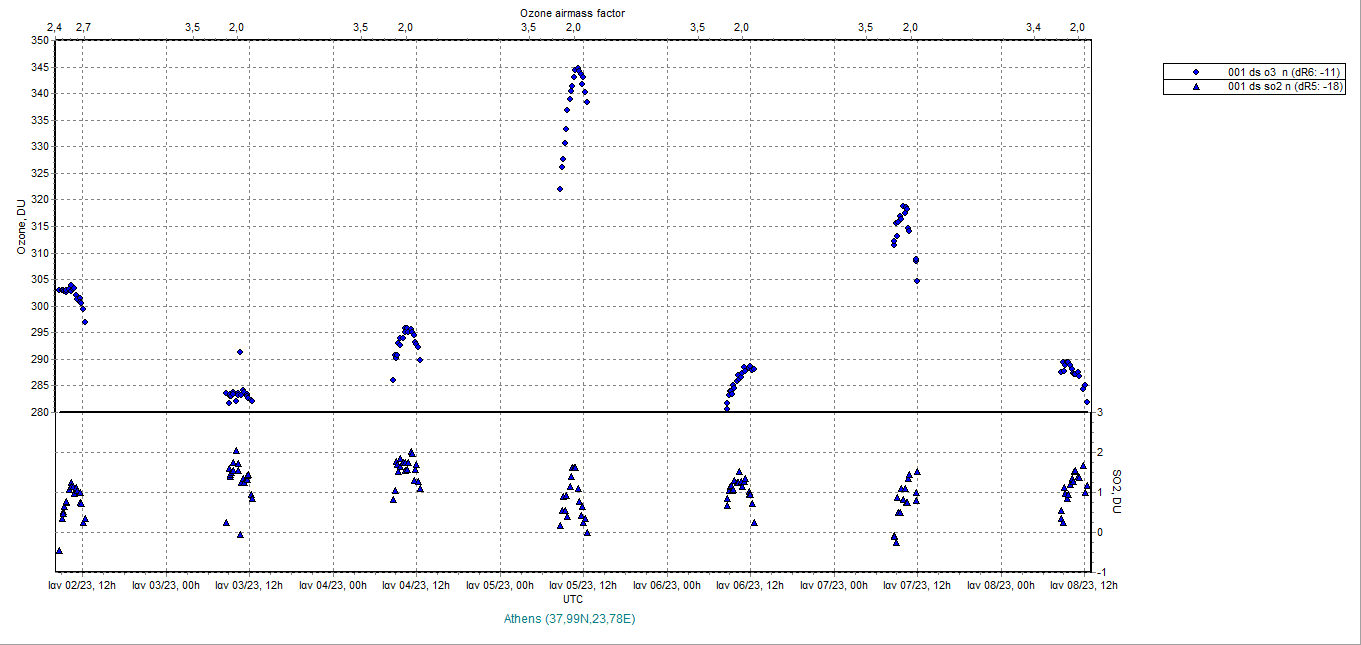1361x645 pixels.
Task: Click the 'Iav 08/23, 12h' time axis tick label
Action: 1083,585
